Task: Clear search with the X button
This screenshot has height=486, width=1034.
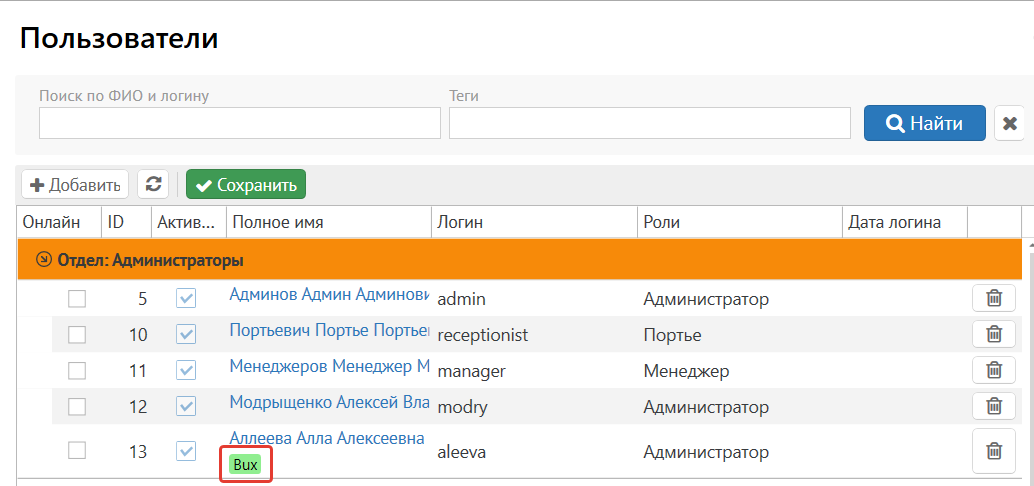Action: coord(1010,123)
